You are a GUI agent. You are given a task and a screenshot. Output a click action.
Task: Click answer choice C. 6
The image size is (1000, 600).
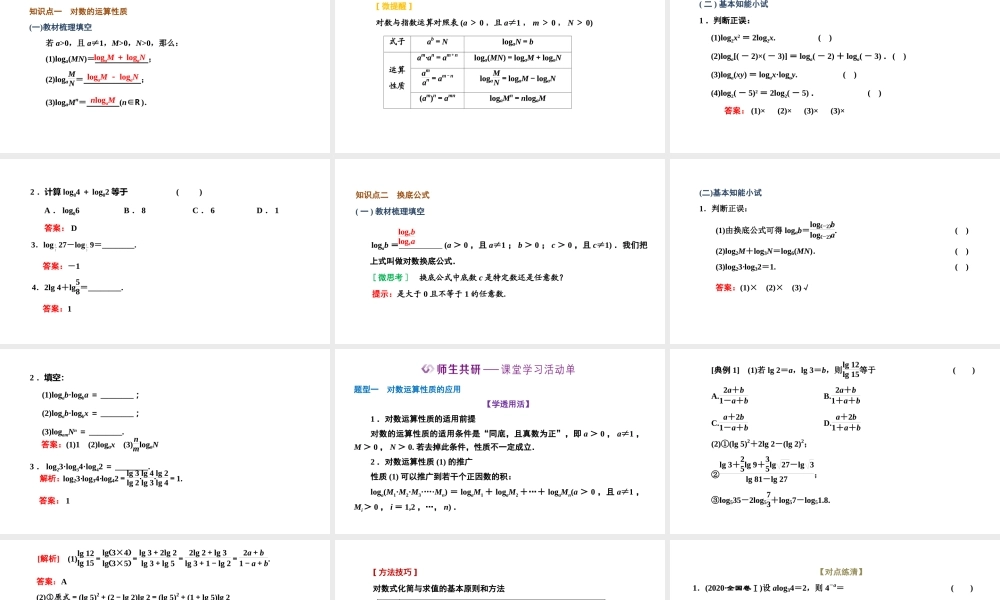point(203,210)
